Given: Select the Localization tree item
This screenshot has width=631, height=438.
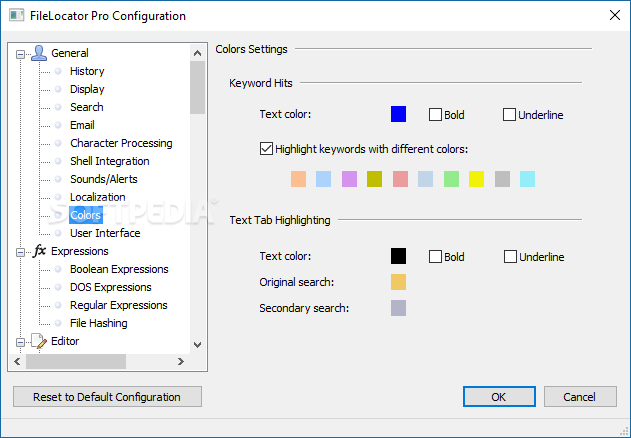Looking at the screenshot, I should click(x=97, y=197).
